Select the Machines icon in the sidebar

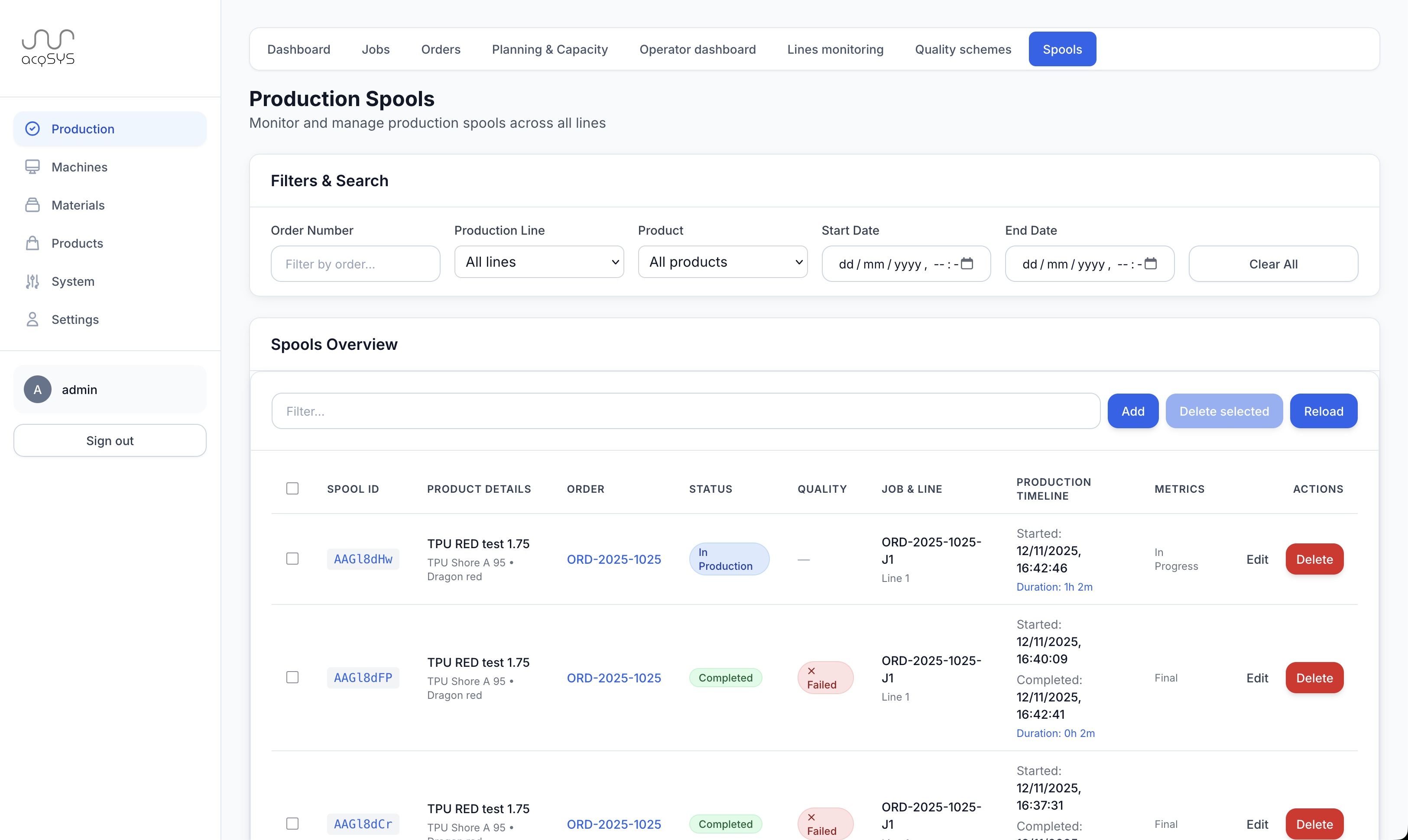(32, 166)
